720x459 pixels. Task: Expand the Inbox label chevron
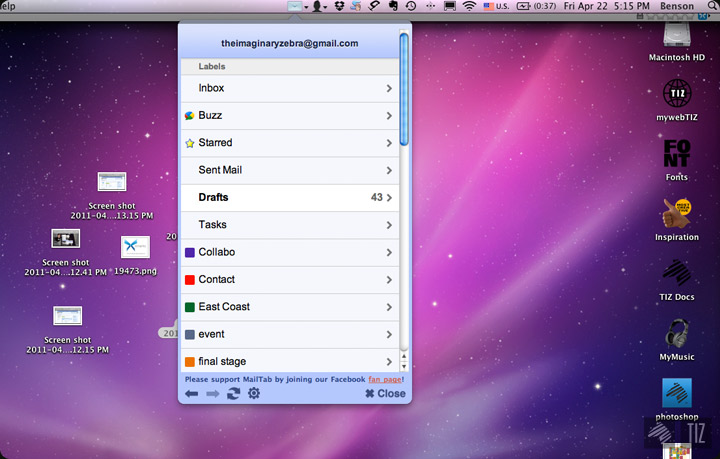[389, 89]
